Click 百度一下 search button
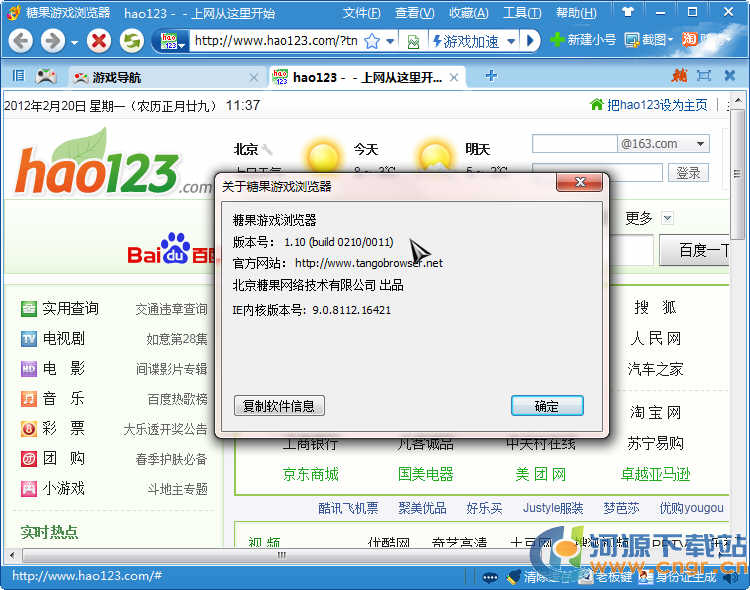750x590 pixels. click(695, 250)
